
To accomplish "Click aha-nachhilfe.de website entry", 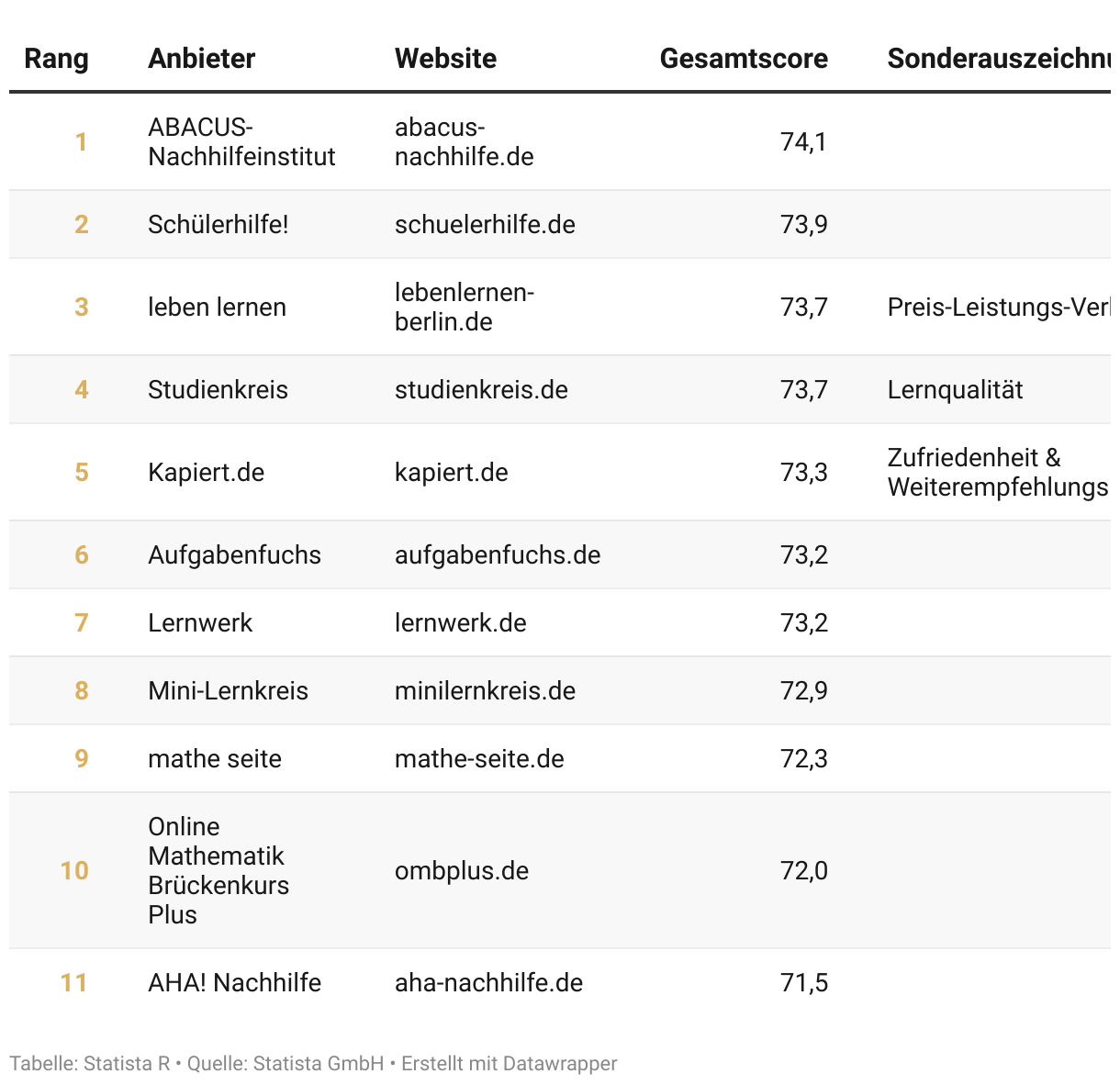I will point(488,983).
